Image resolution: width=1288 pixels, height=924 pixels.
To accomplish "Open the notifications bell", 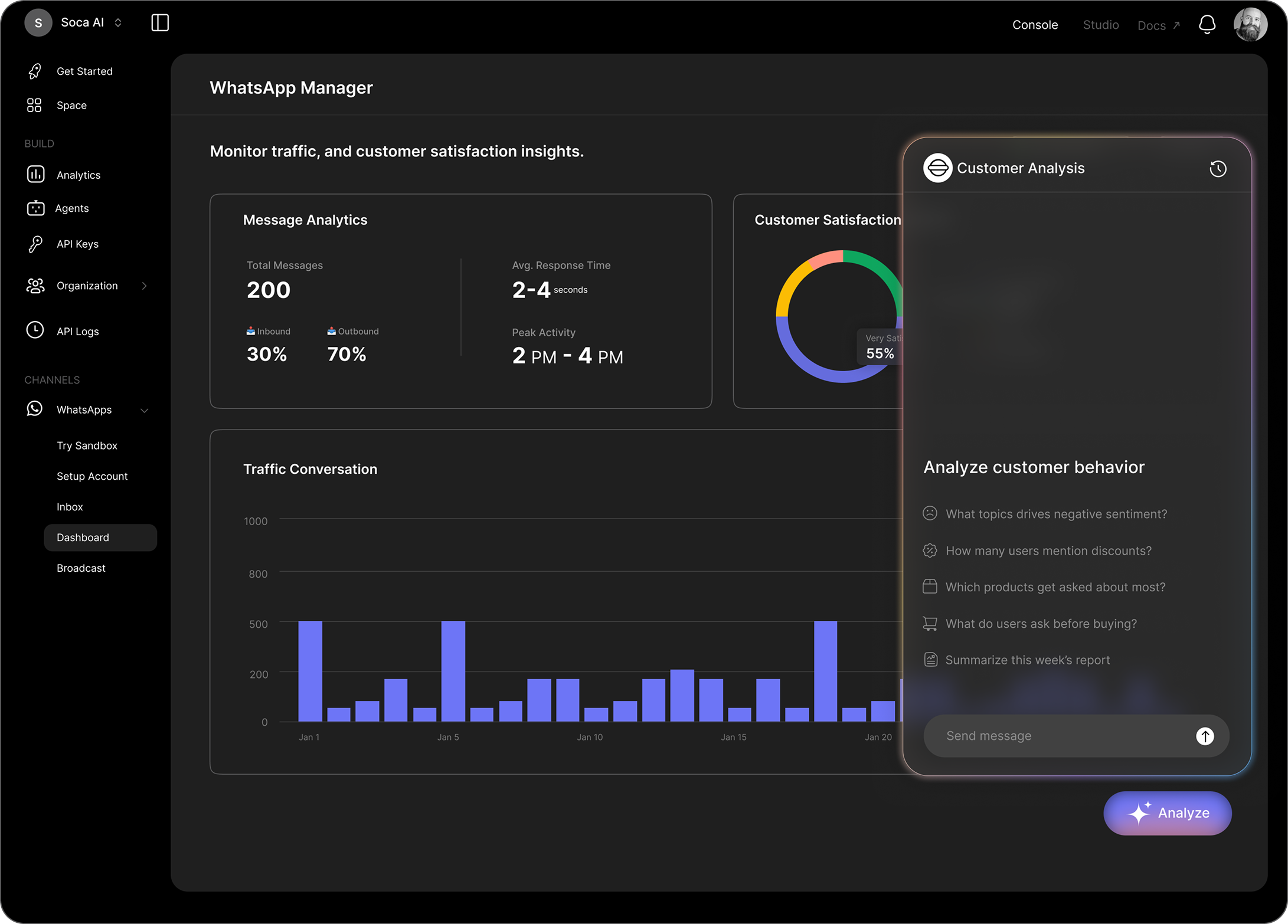I will click(x=1207, y=25).
